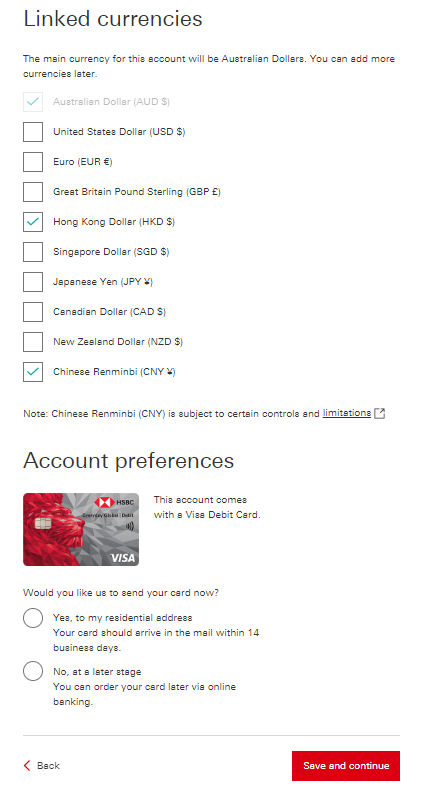Click the Chinese Renminbi (CNY ¥) label
This screenshot has height=787, width=443.
(x=114, y=372)
